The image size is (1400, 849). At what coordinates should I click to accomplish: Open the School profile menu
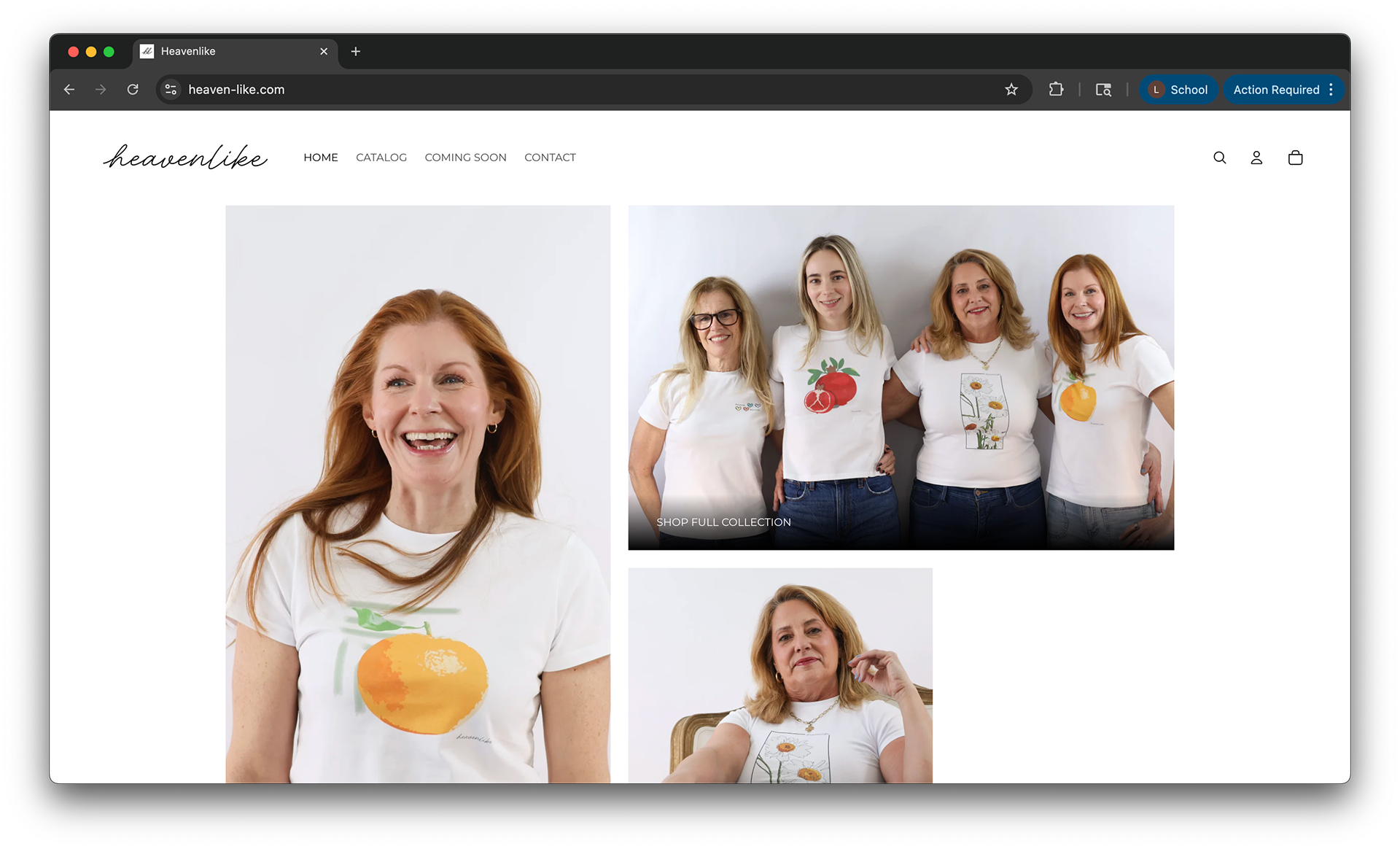[x=1178, y=90]
